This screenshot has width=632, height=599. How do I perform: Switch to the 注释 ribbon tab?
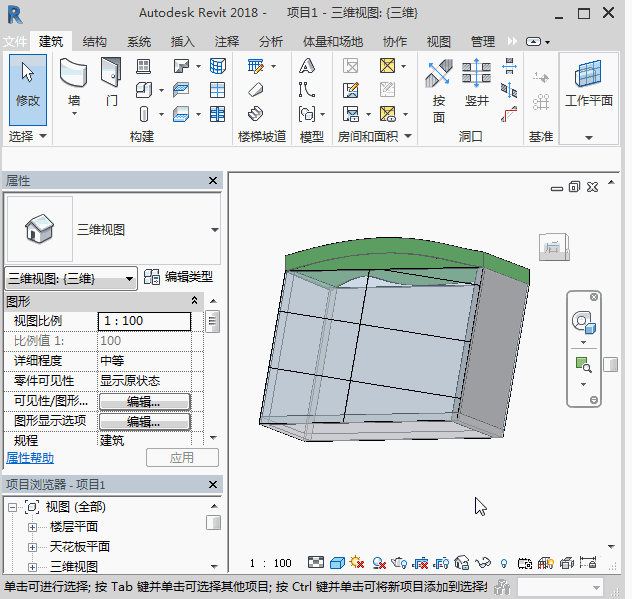[227, 42]
